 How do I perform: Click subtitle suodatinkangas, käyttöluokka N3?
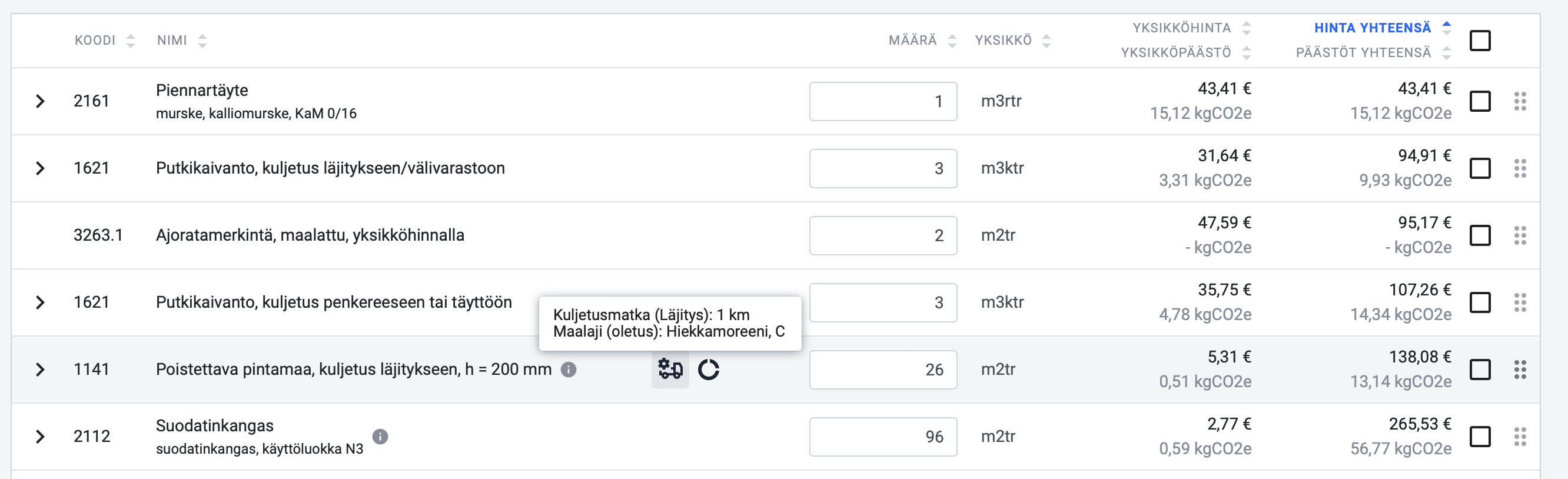pyautogui.click(x=260, y=449)
